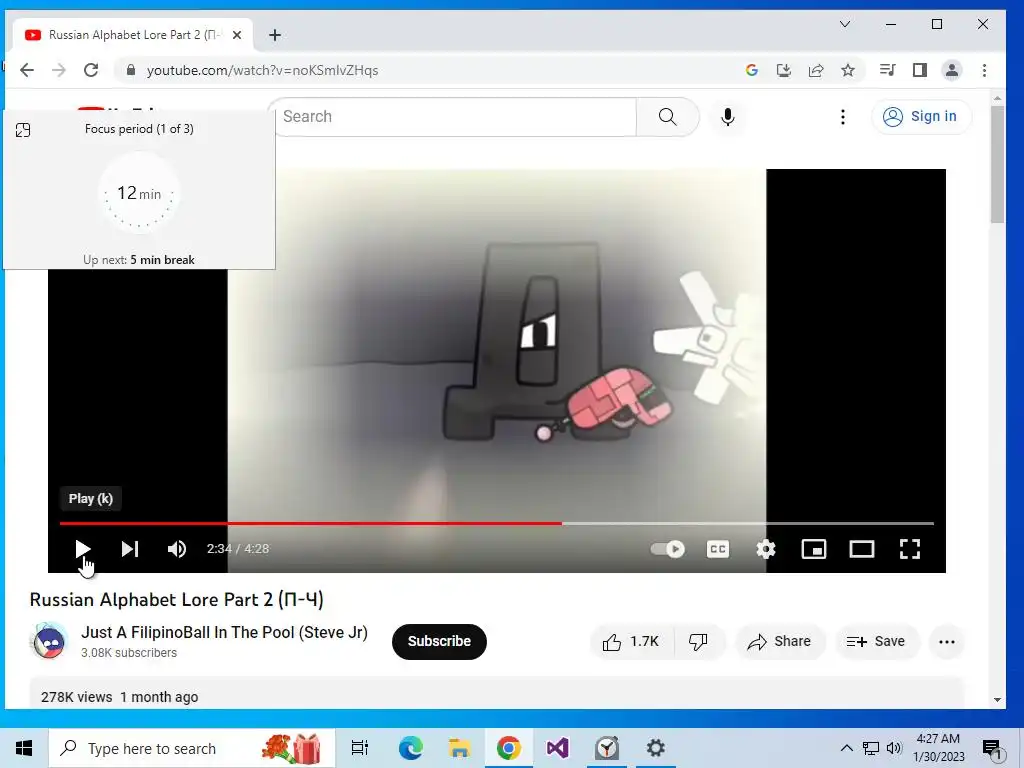Share this page from address bar

816,70
